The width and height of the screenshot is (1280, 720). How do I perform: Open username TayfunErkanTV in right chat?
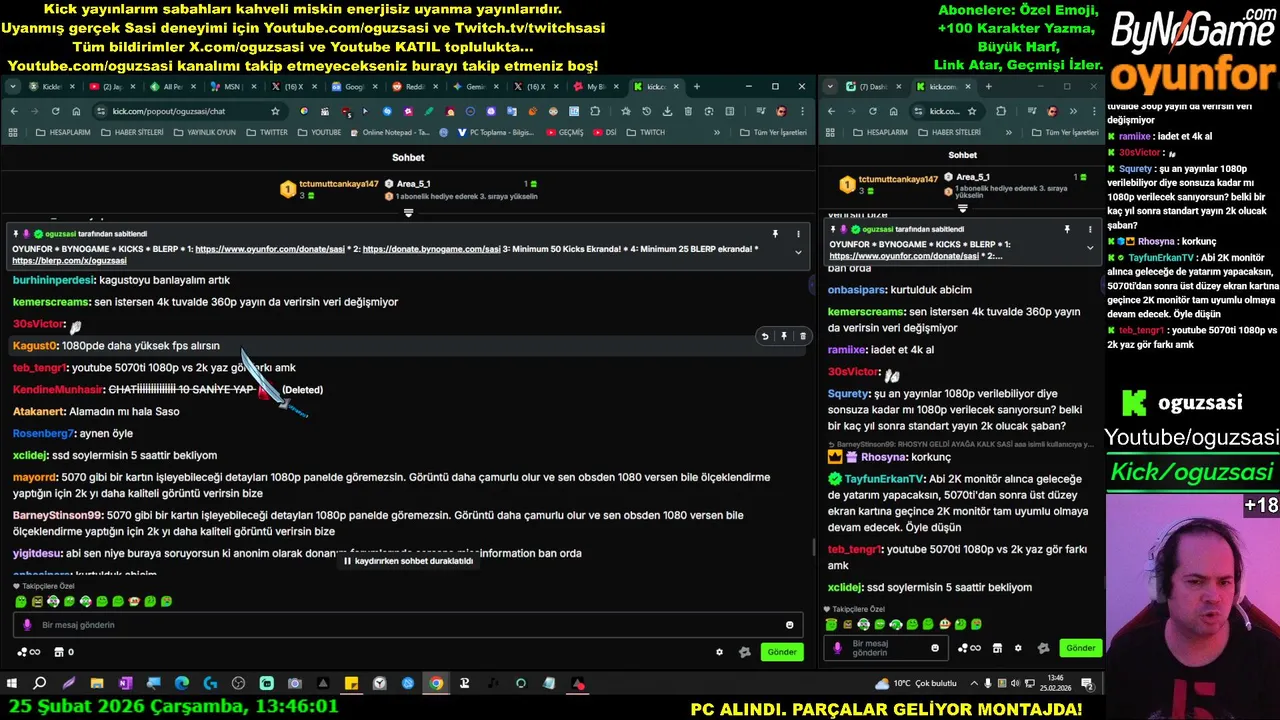[884, 479]
